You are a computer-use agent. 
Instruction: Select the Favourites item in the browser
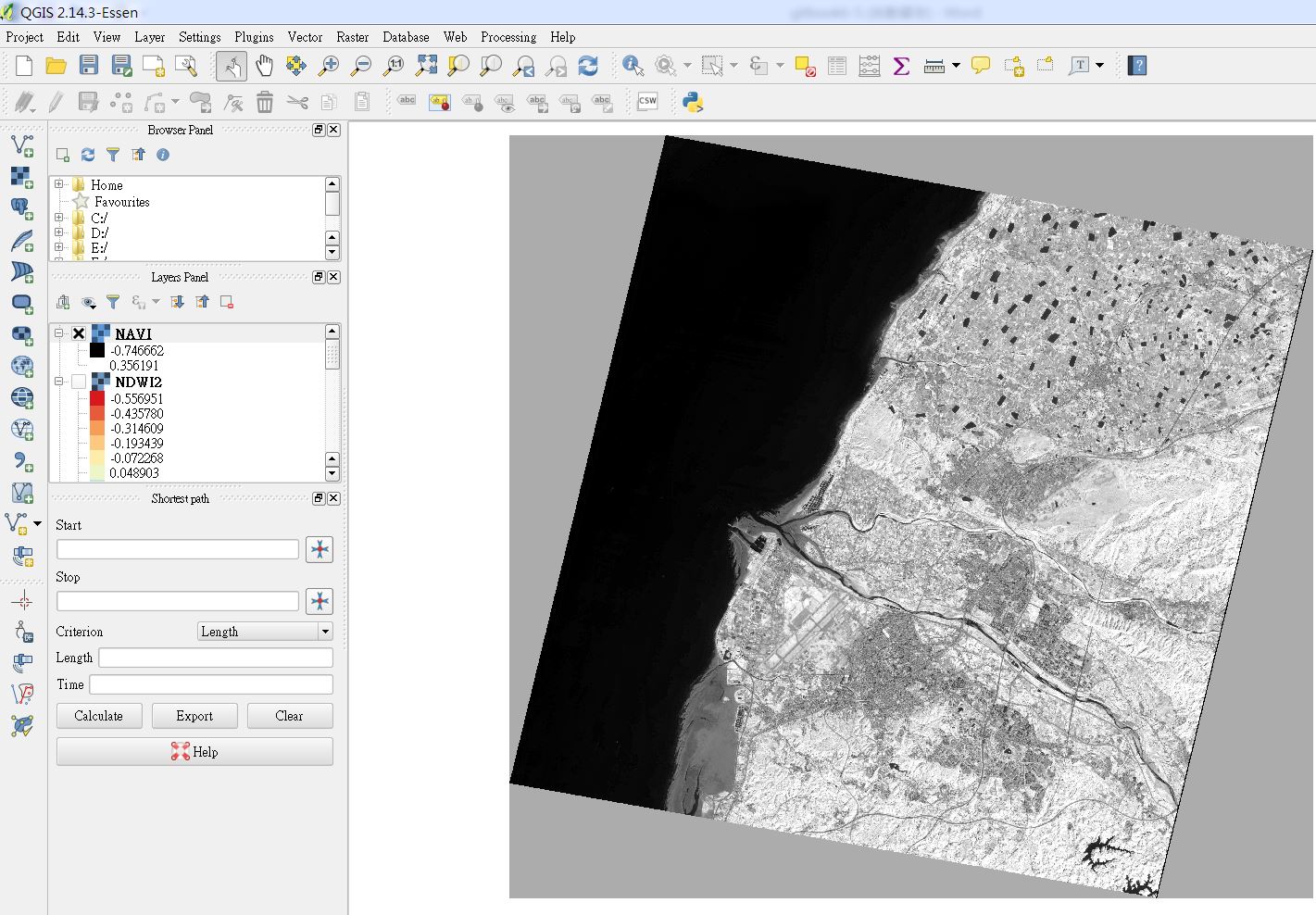point(122,201)
